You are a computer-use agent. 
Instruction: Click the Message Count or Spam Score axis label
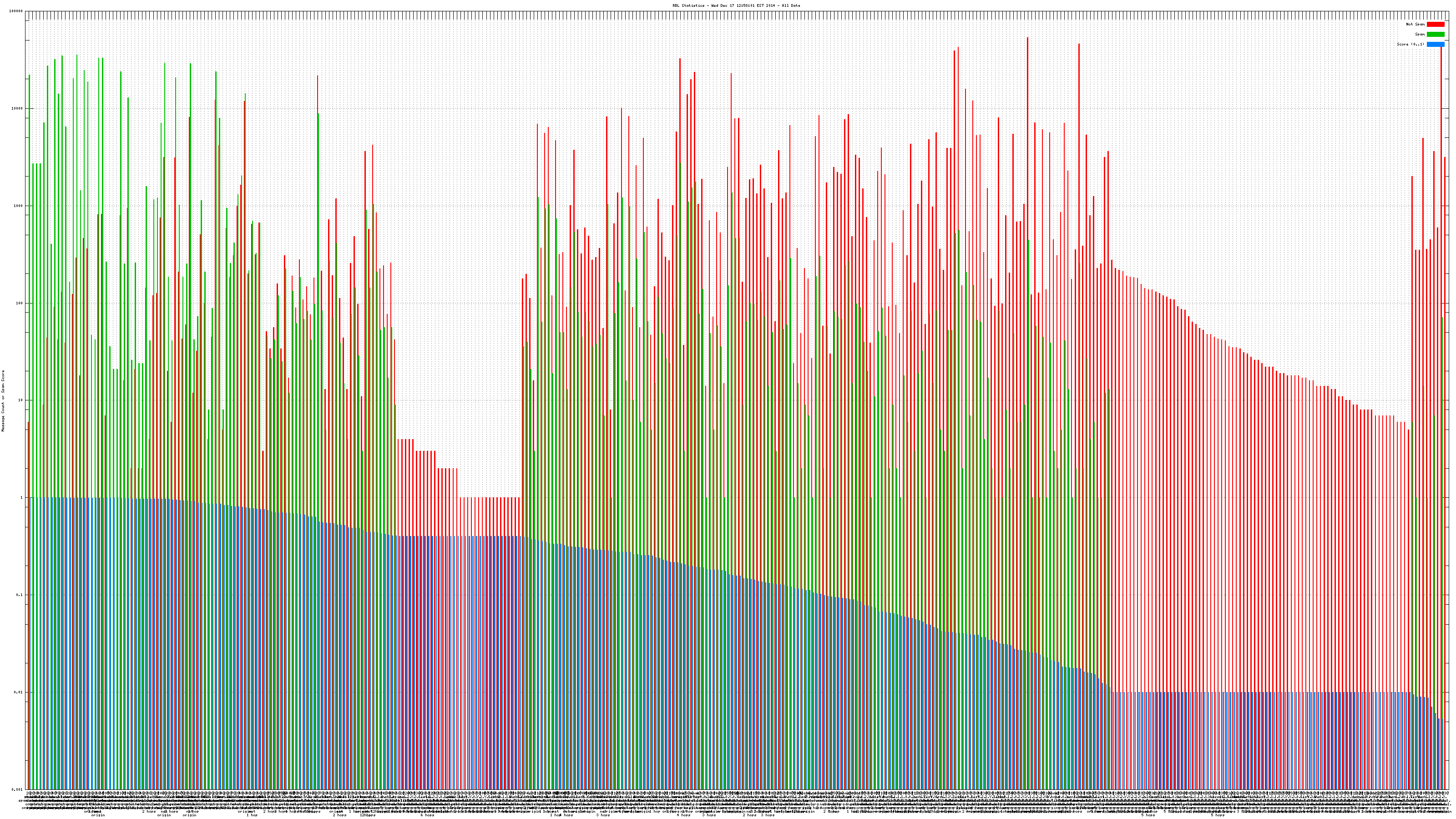(x=3, y=400)
